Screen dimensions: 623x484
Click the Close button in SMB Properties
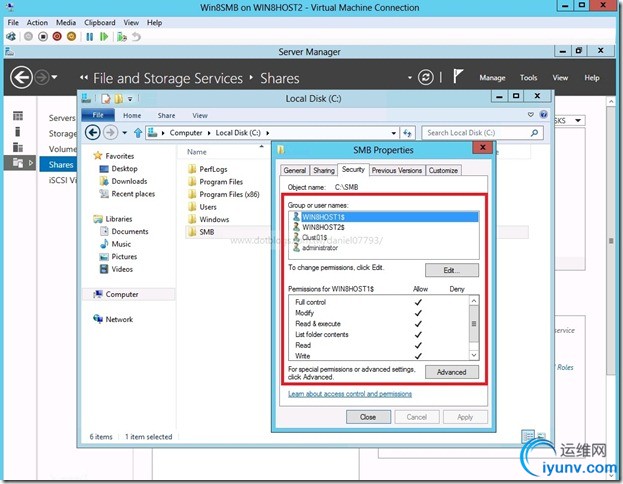coord(368,417)
